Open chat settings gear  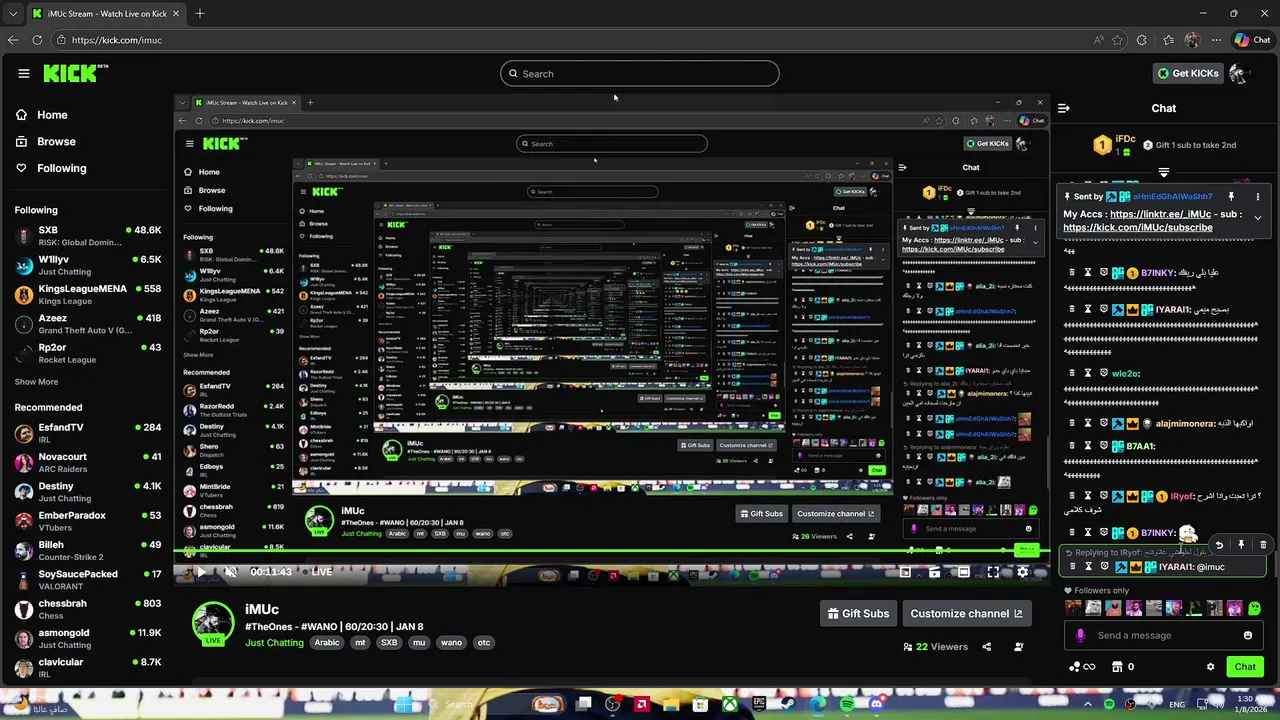tap(1210, 667)
